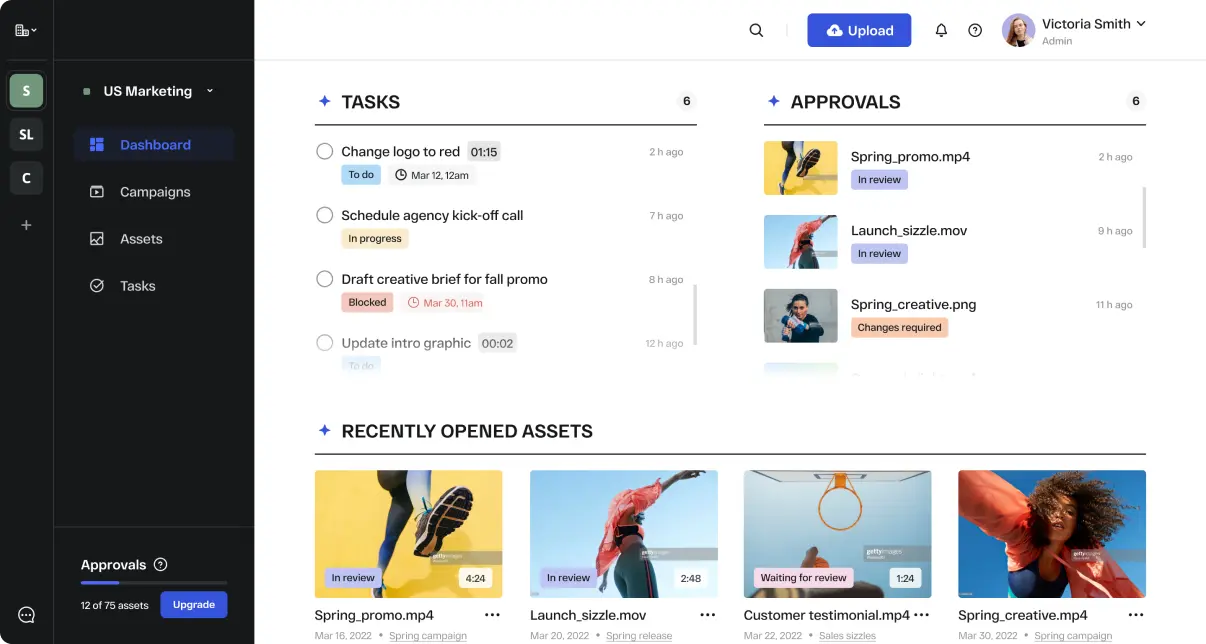Open the Spring_promo.mp4 overflow menu

pos(492,615)
